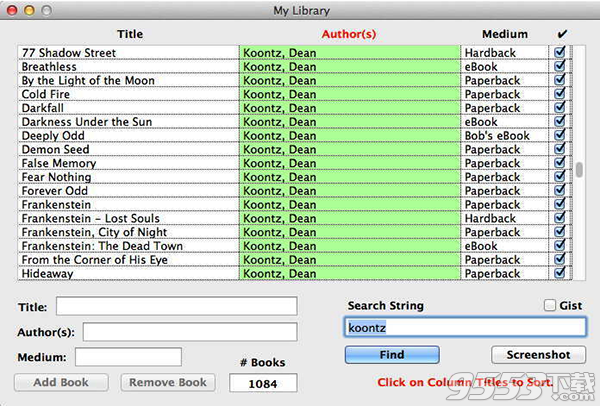The width and height of the screenshot is (600, 406).
Task: Select Frankenstein - Lost Souls title
Action: 129,218
